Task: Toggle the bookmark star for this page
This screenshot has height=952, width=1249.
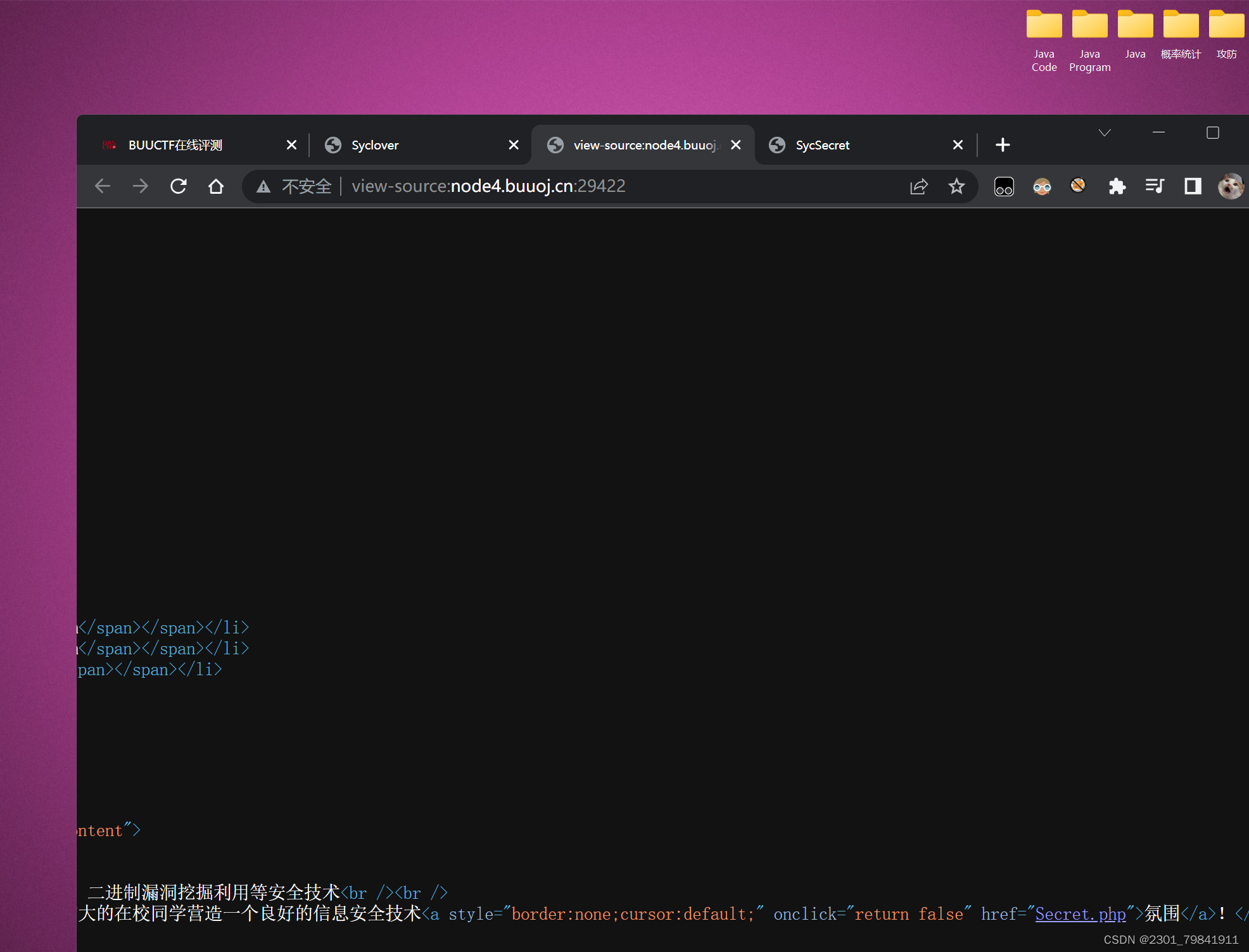Action: coord(956,186)
